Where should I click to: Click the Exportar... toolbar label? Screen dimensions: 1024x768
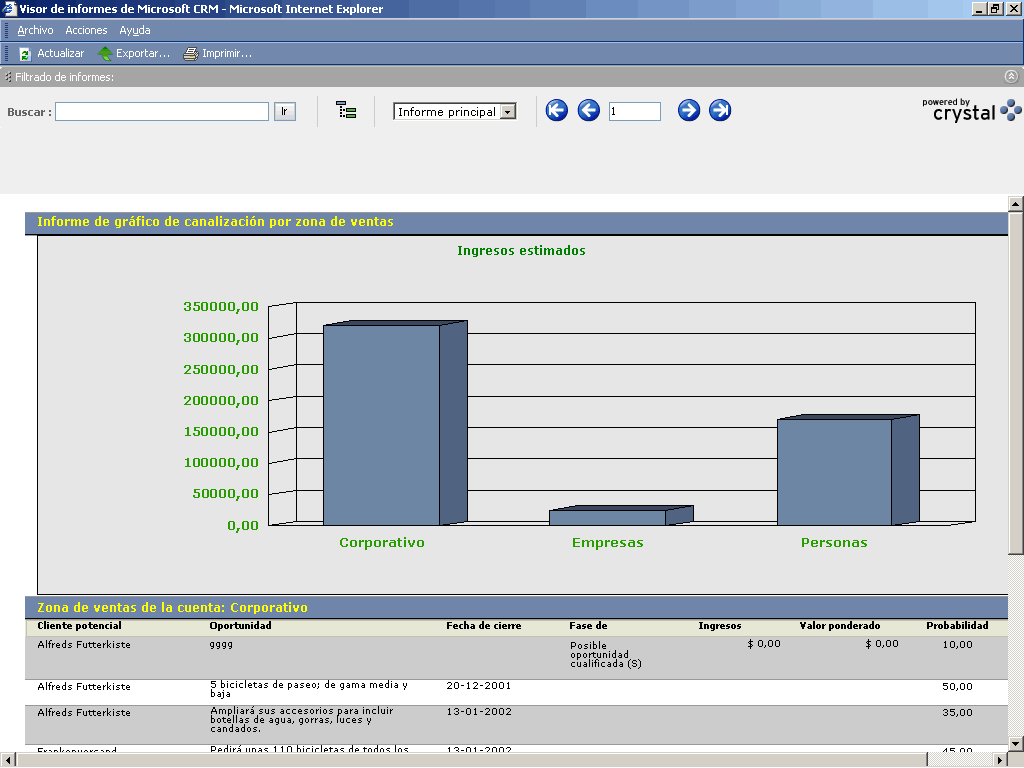point(143,54)
